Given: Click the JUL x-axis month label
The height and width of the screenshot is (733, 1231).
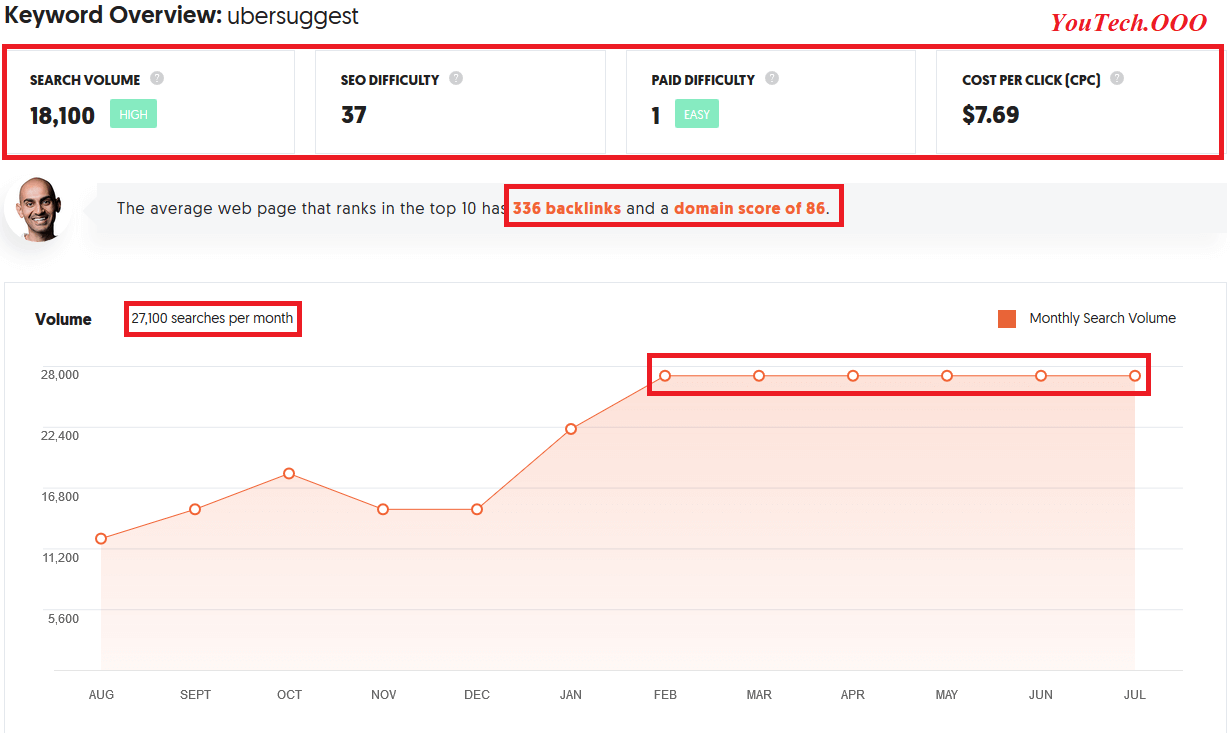Looking at the screenshot, I should pos(1135,695).
